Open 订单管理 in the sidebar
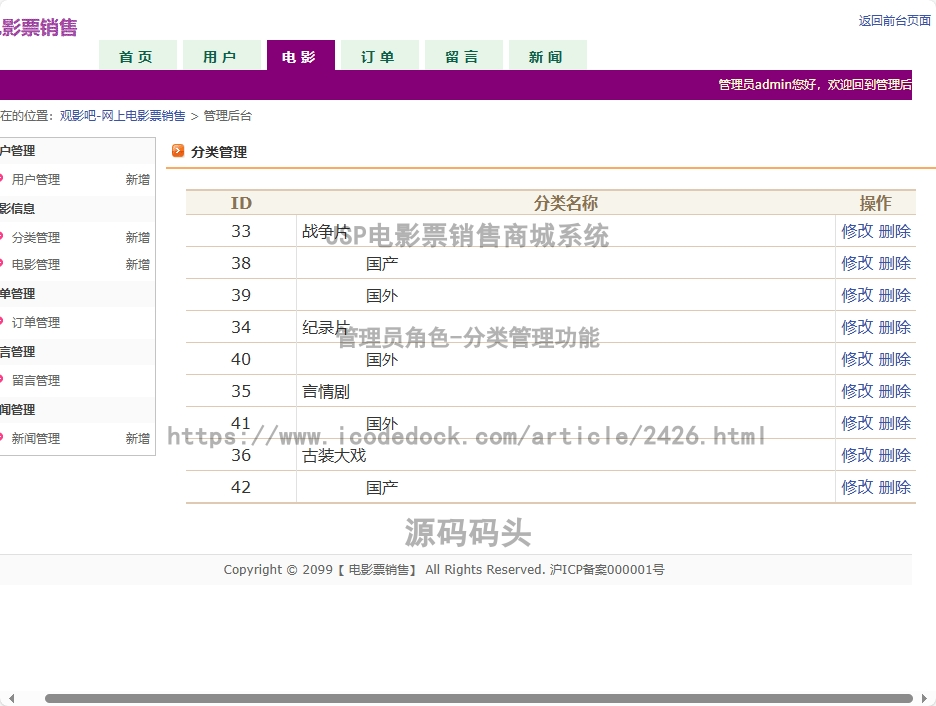 point(36,322)
